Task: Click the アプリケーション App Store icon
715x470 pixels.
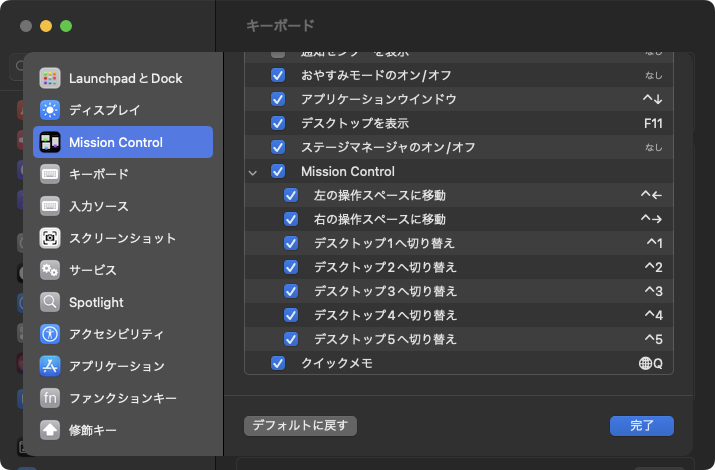Action: [x=51, y=366]
